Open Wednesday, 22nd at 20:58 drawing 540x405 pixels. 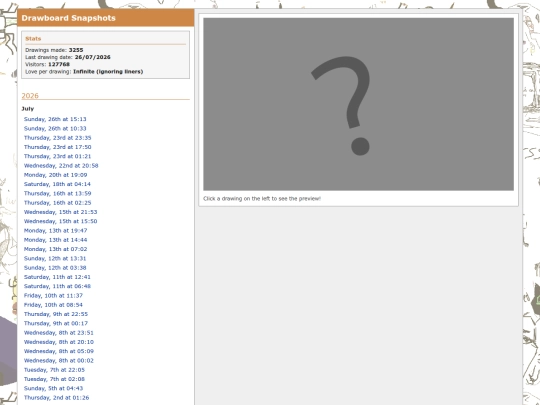(61, 166)
